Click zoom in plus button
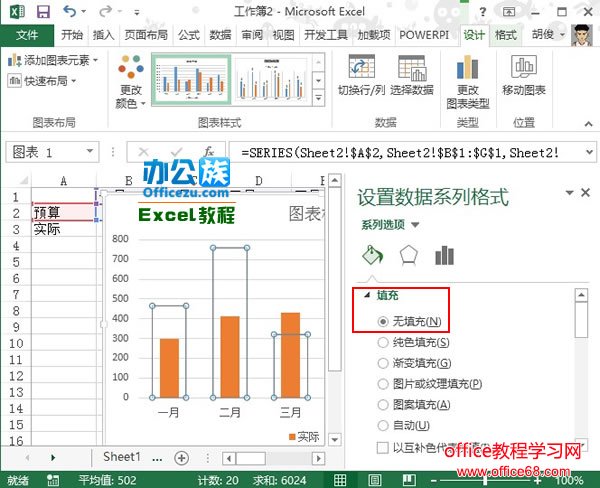 pyautogui.click(x=538, y=480)
